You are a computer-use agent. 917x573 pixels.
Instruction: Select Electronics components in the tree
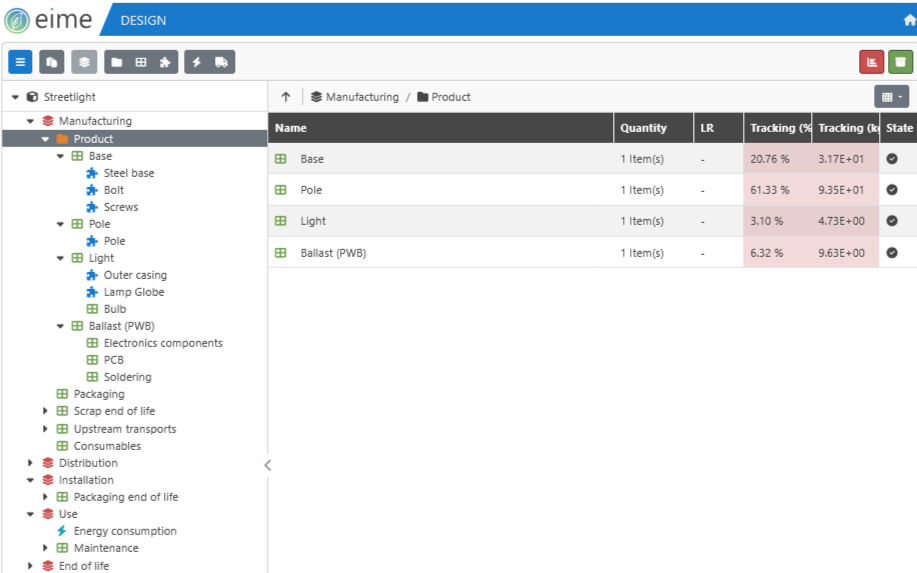pos(163,343)
